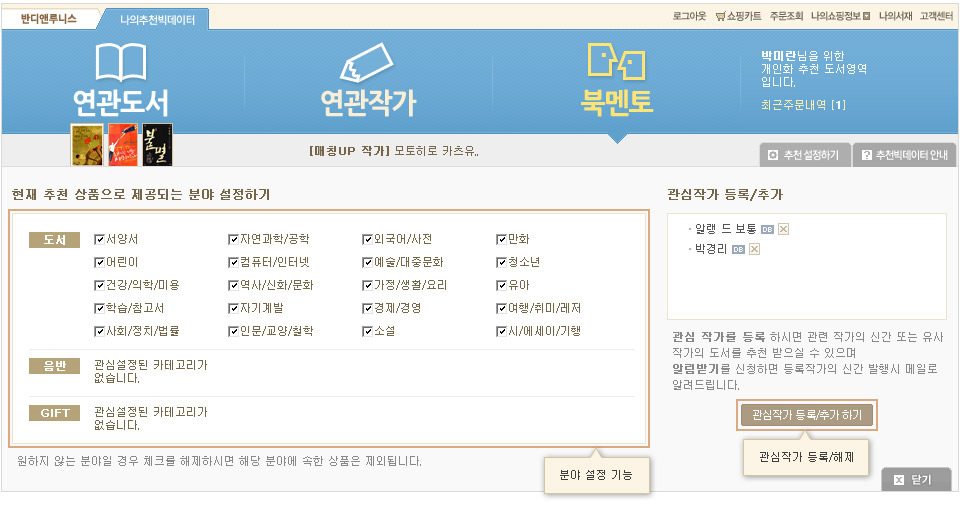Viewport: 960px width, 506px height.
Task: Select the 연관작가 pencil icon
Action: (x=367, y=65)
